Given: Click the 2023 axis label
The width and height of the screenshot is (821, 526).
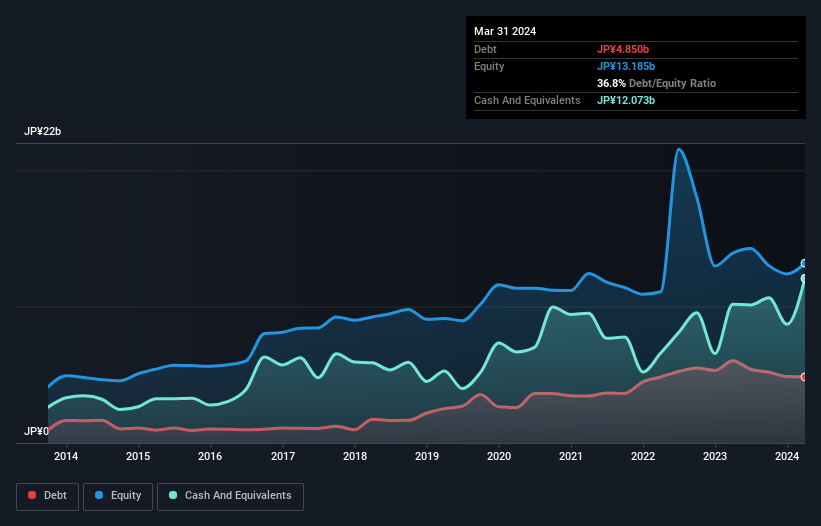Looking at the screenshot, I should pyautogui.click(x=715, y=456).
